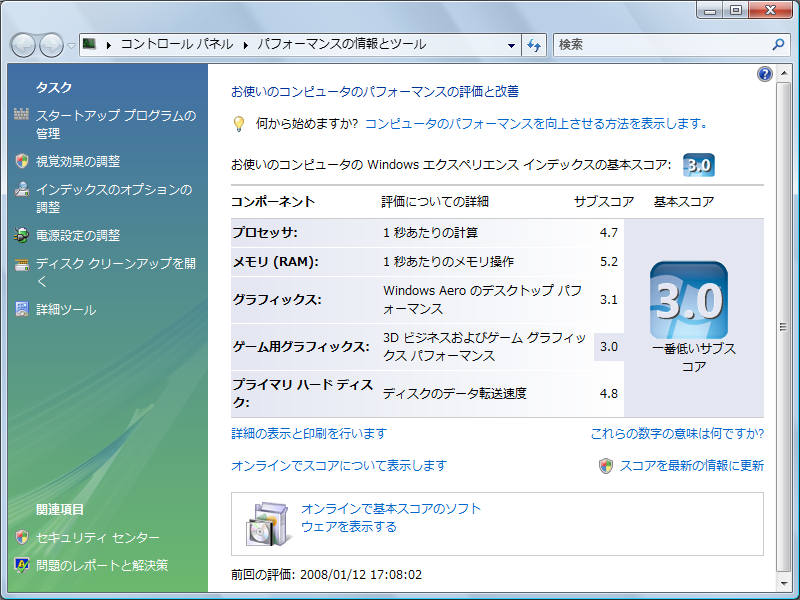Viewport: 800px width, 600px height.
Task: Click the 5.2 memory subscore
Action: pos(609,262)
